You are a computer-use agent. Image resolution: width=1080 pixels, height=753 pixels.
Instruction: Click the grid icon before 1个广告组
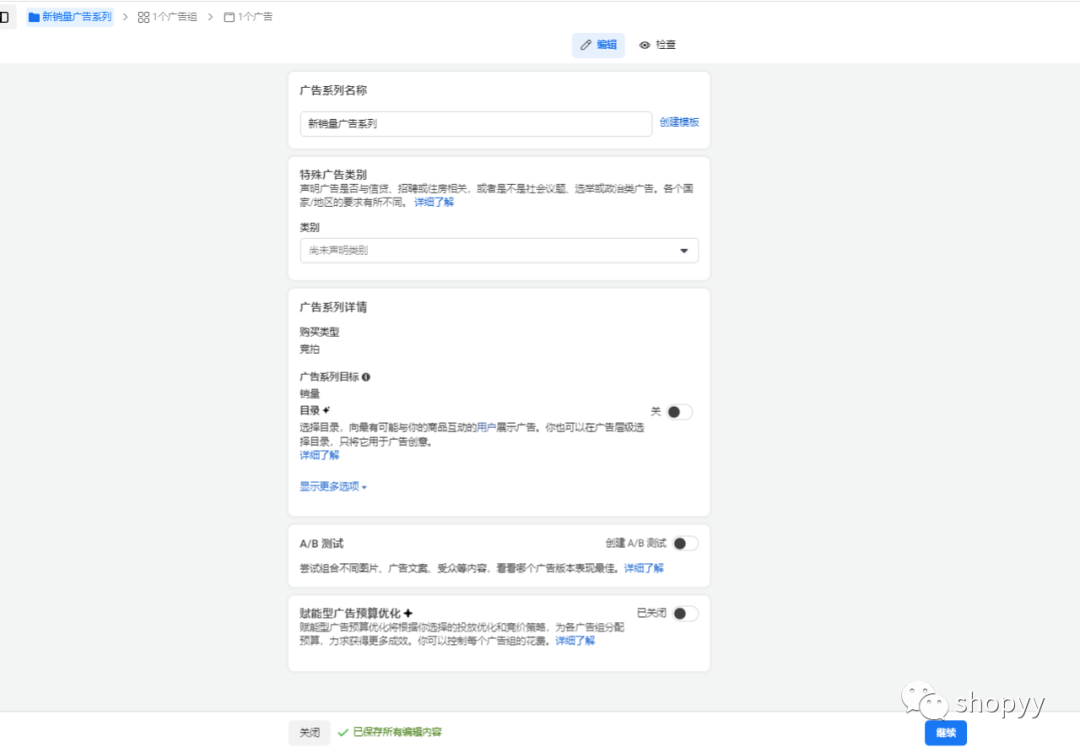point(143,17)
